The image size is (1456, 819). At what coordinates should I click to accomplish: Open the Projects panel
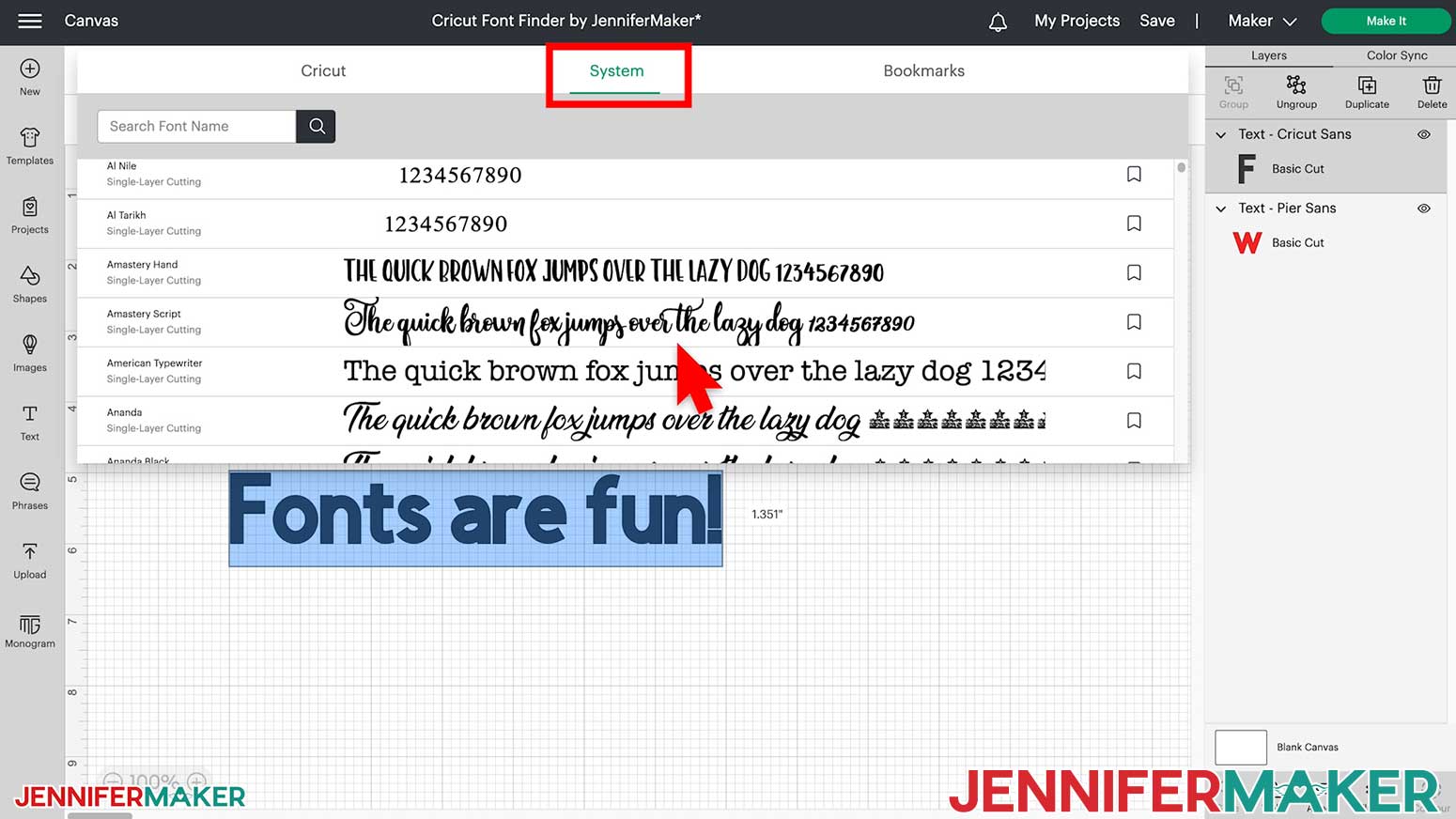tap(30, 215)
